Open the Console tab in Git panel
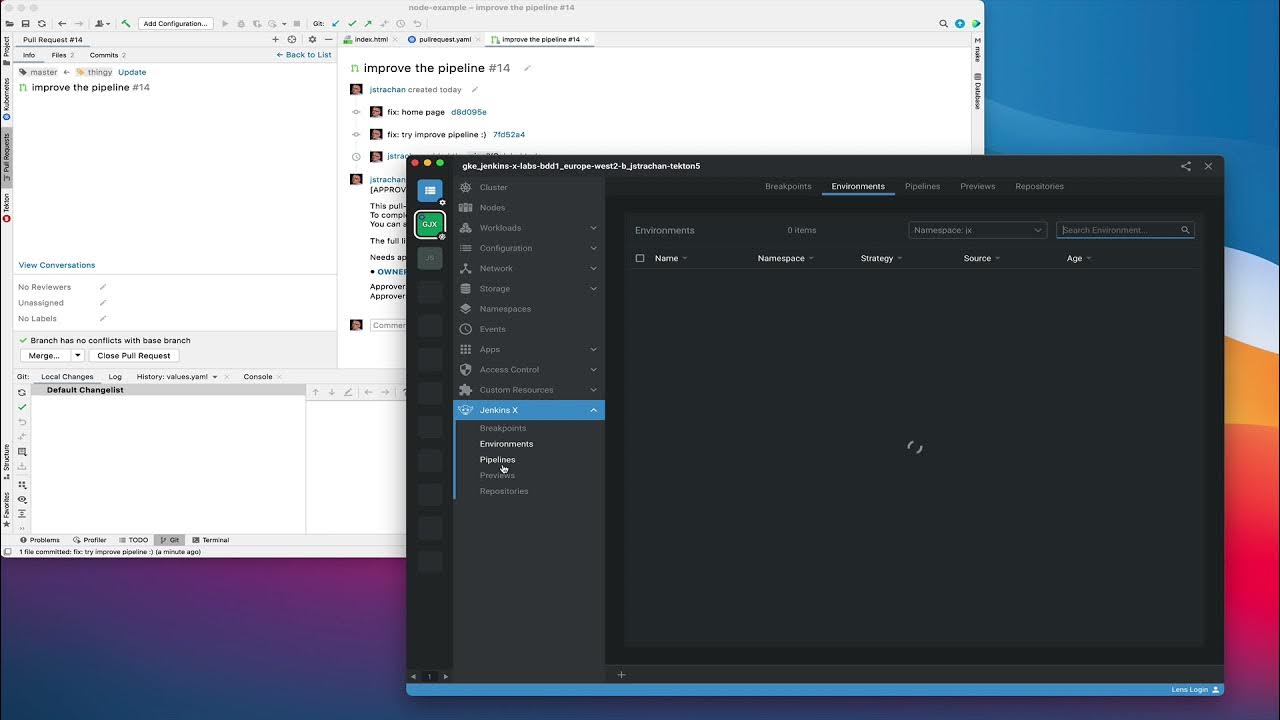The height and width of the screenshot is (720, 1280). [258, 377]
